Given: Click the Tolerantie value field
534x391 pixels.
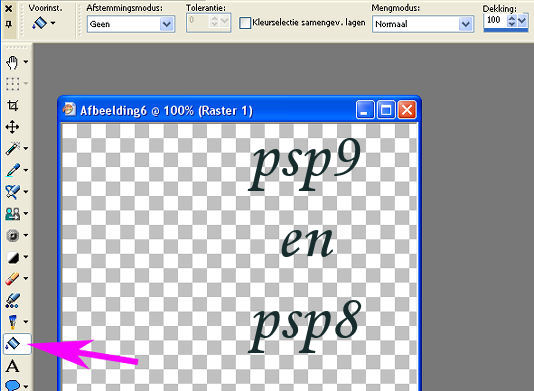Looking at the screenshot, I should (x=199, y=22).
